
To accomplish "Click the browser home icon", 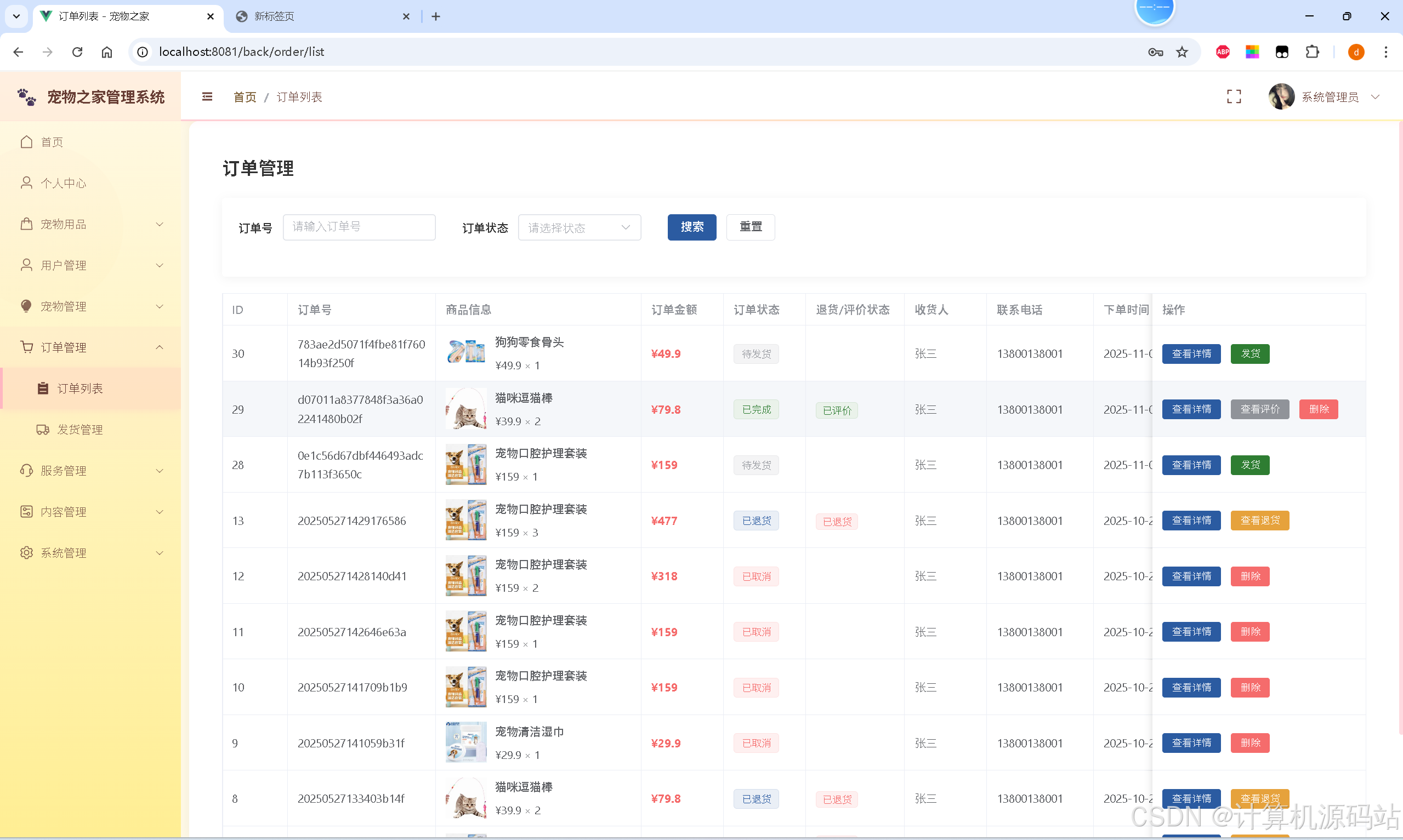I will point(107,52).
